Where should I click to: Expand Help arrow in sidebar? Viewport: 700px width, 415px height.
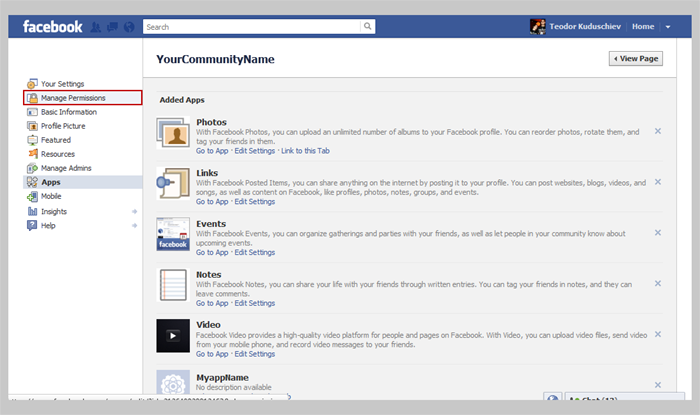(x=134, y=226)
